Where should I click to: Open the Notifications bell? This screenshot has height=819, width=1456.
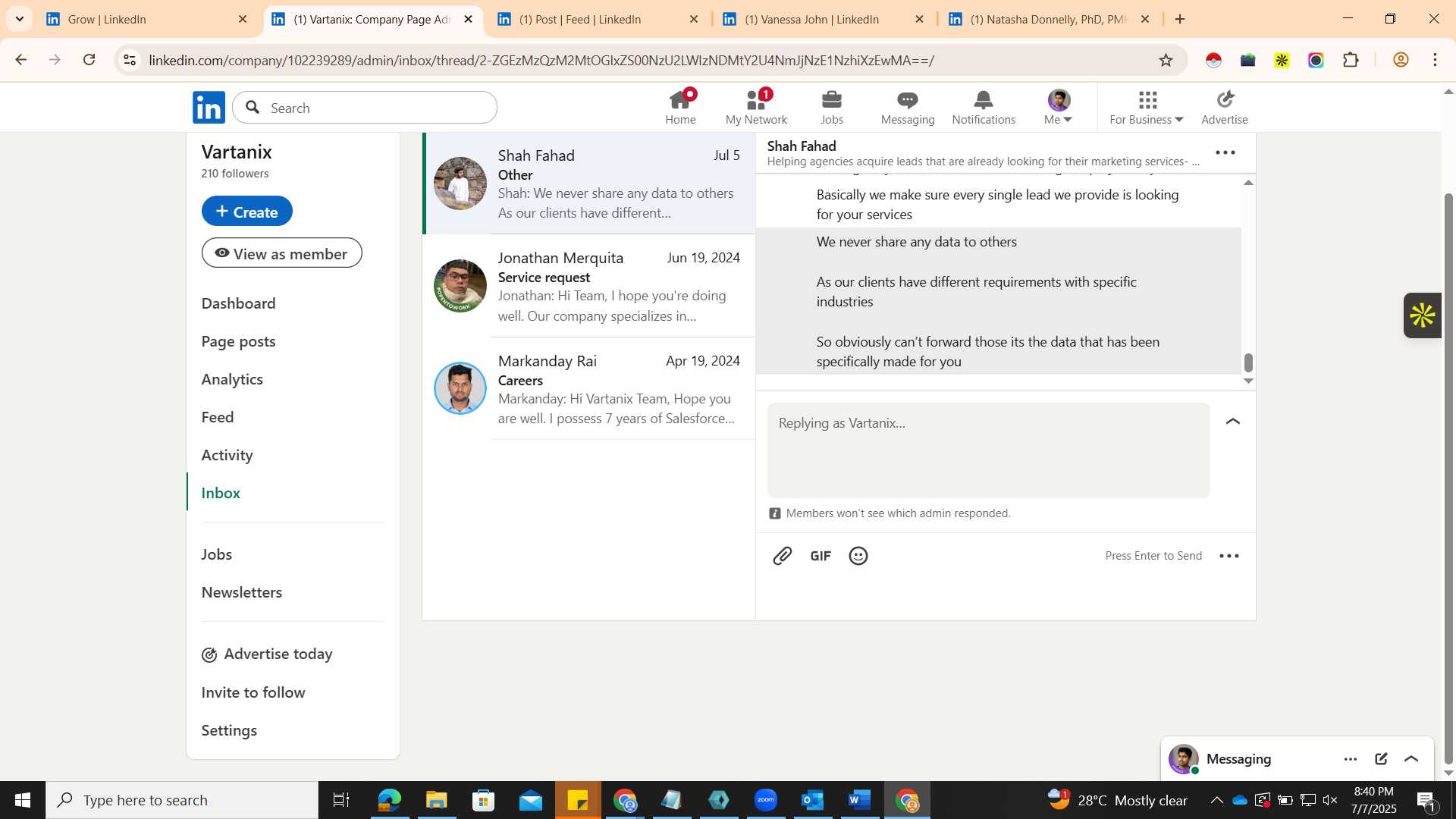(x=984, y=107)
